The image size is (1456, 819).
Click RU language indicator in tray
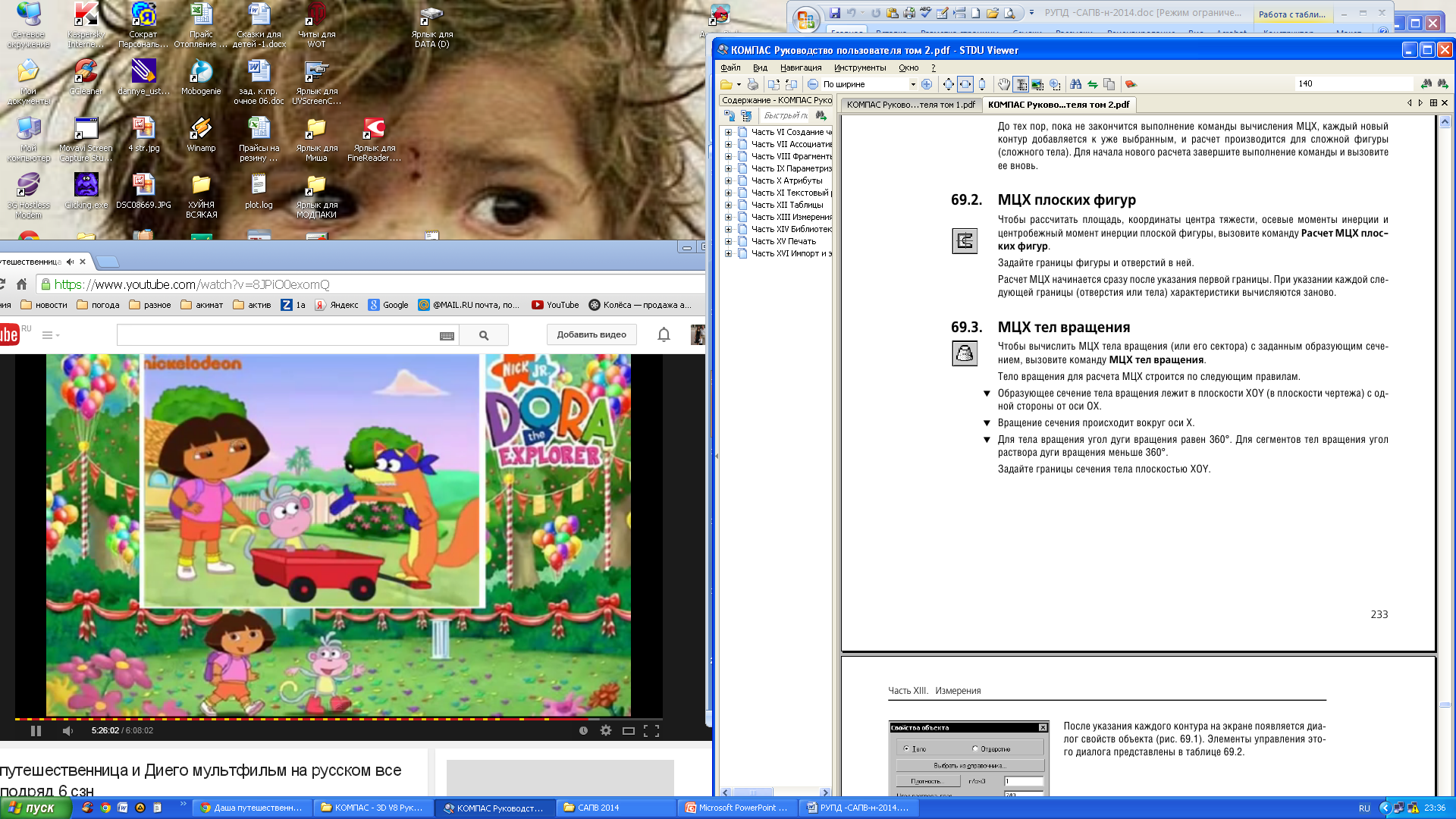click(x=1364, y=808)
